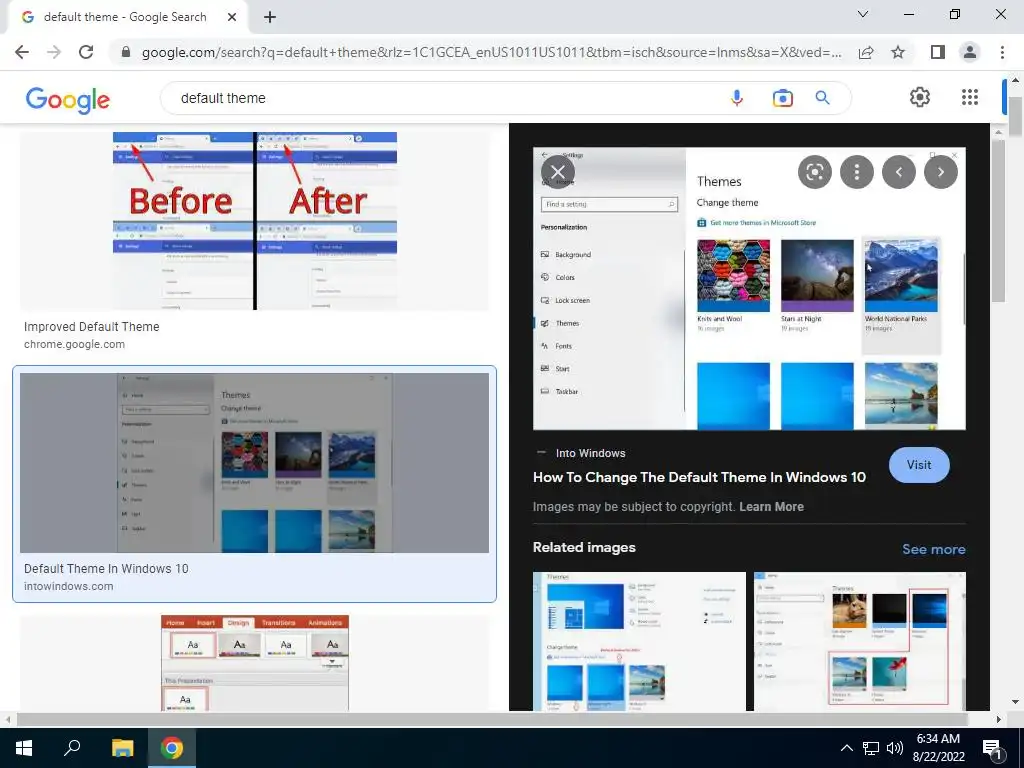Open the How To Change The Default Theme title

(699, 477)
